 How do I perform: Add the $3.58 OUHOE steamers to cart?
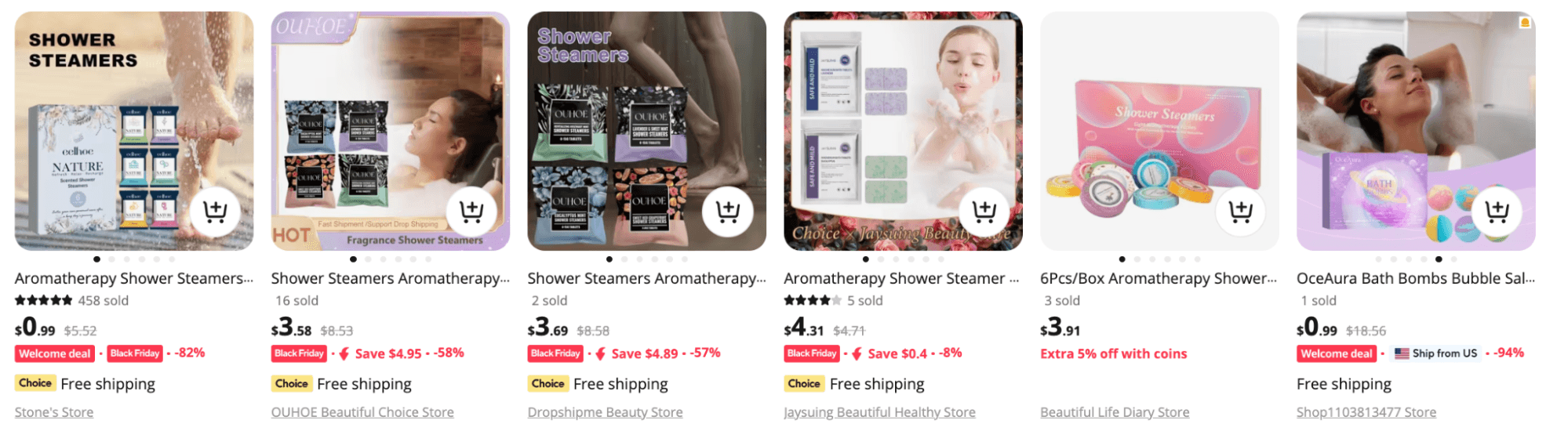click(x=471, y=211)
